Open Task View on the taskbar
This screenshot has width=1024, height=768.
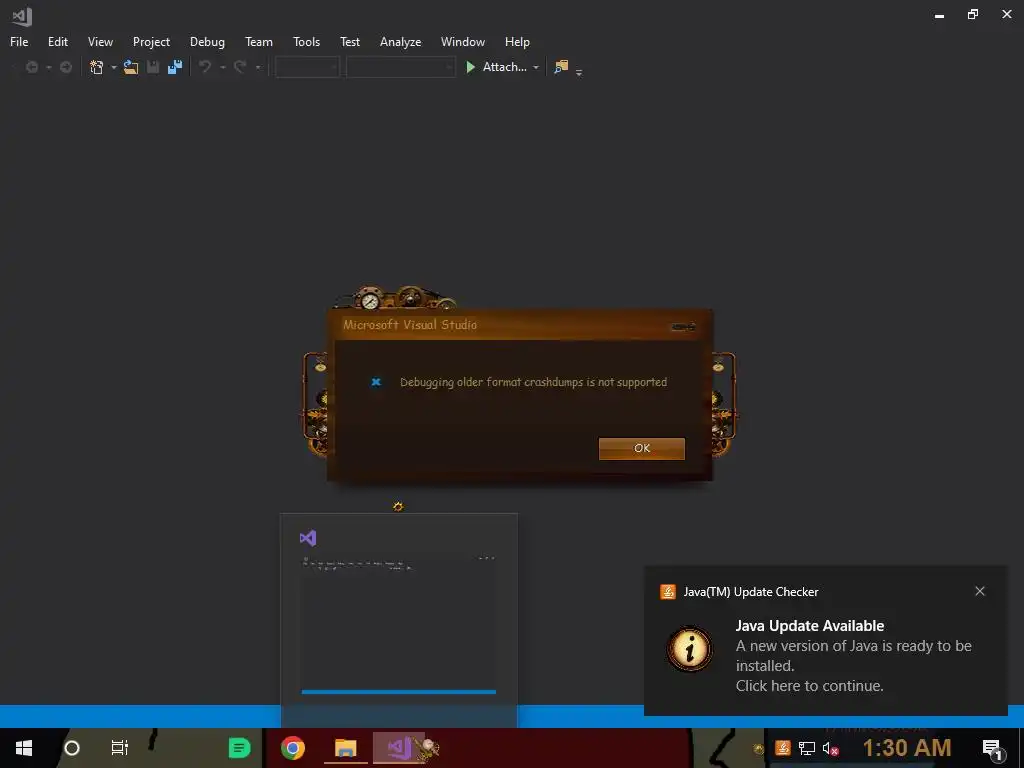point(120,748)
